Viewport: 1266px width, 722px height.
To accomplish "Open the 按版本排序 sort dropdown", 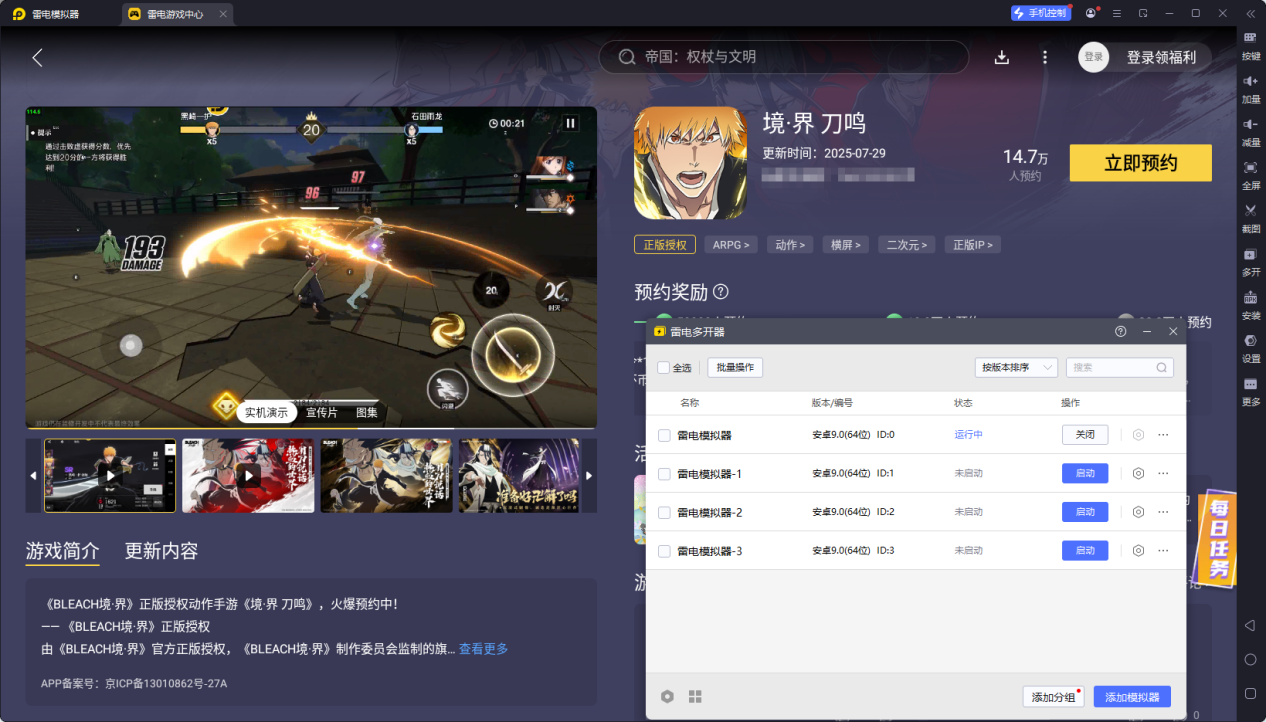I will [1016, 367].
